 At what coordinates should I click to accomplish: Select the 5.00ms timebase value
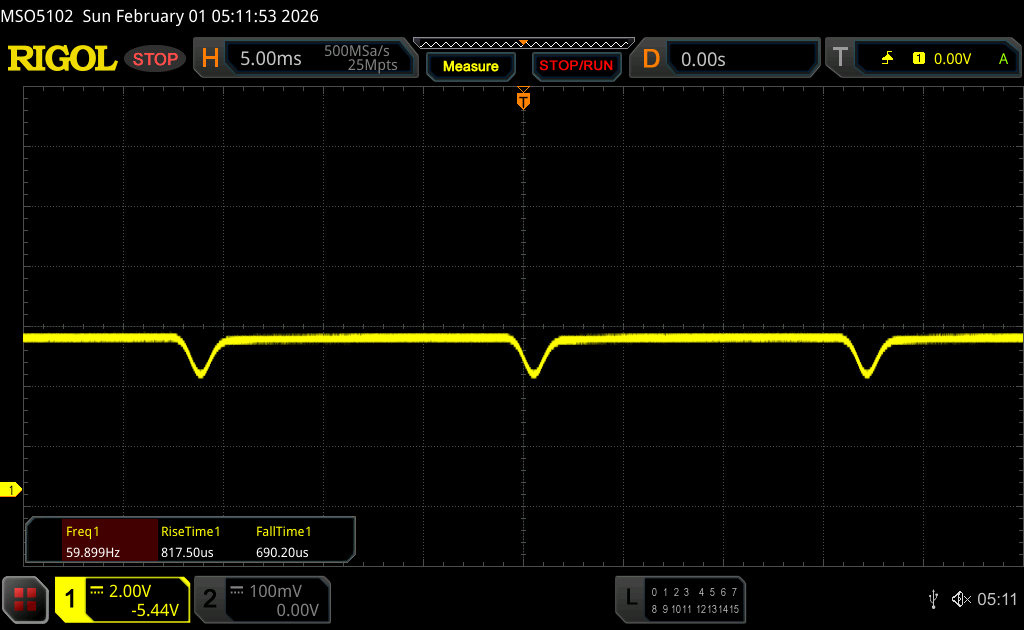pyautogui.click(x=271, y=59)
